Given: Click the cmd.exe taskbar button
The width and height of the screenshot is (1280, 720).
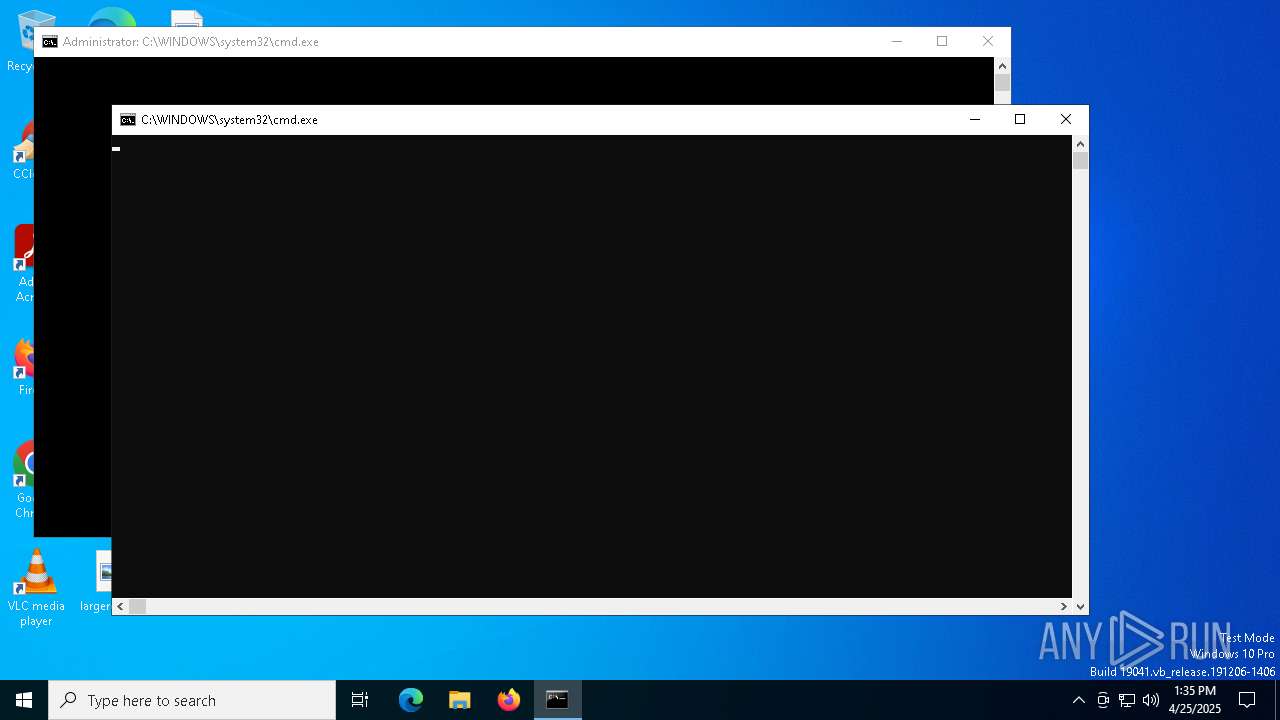Looking at the screenshot, I should [558, 700].
